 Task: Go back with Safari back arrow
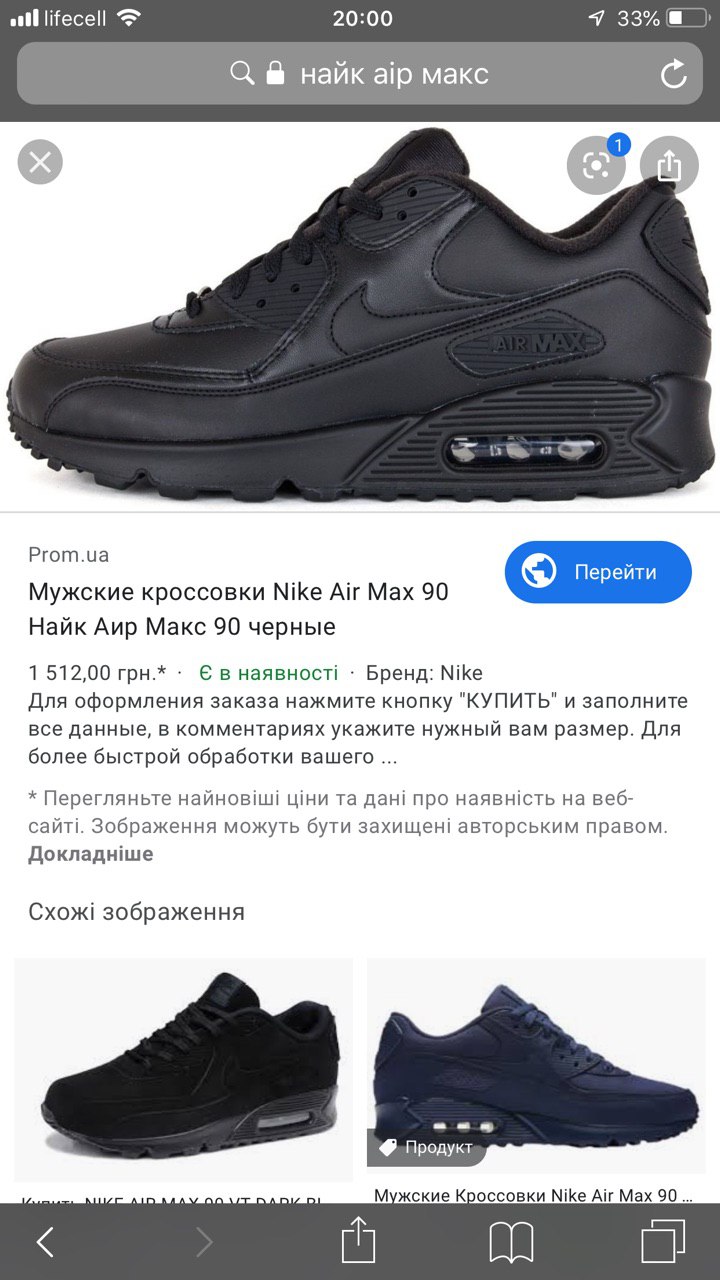45,1242
